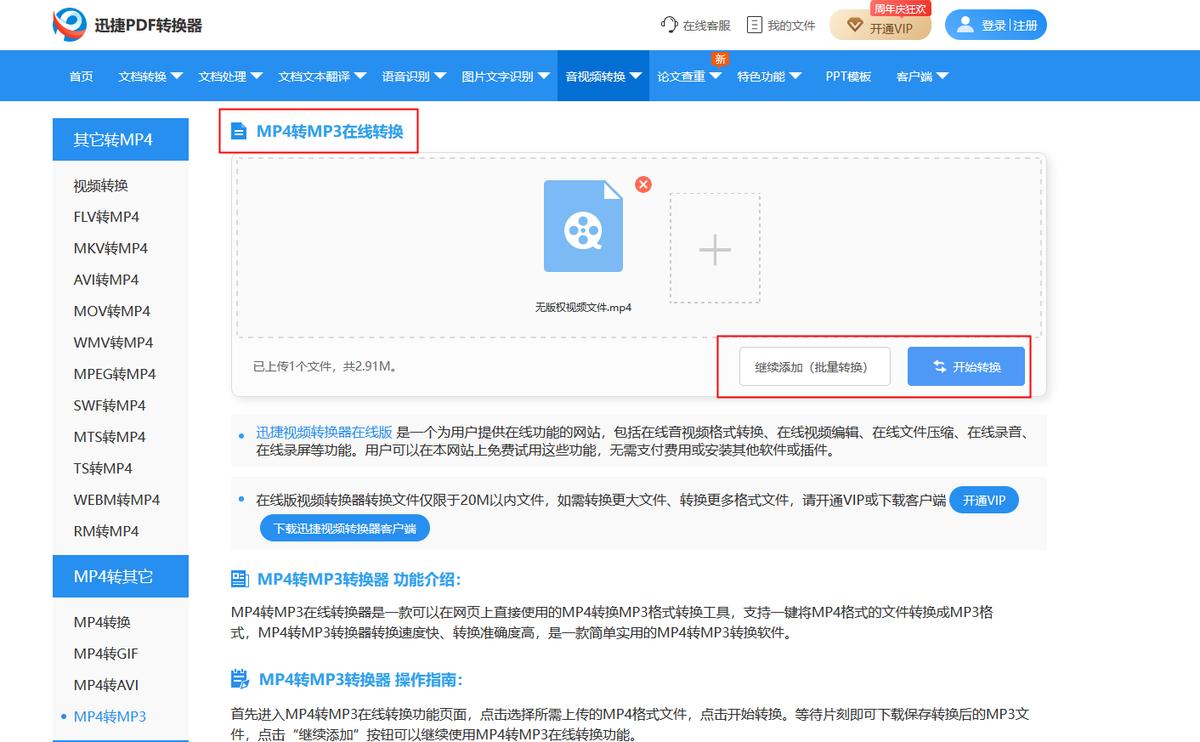Open 我的文件 via its document icon
1200x742 pixels.
point(755,24)
